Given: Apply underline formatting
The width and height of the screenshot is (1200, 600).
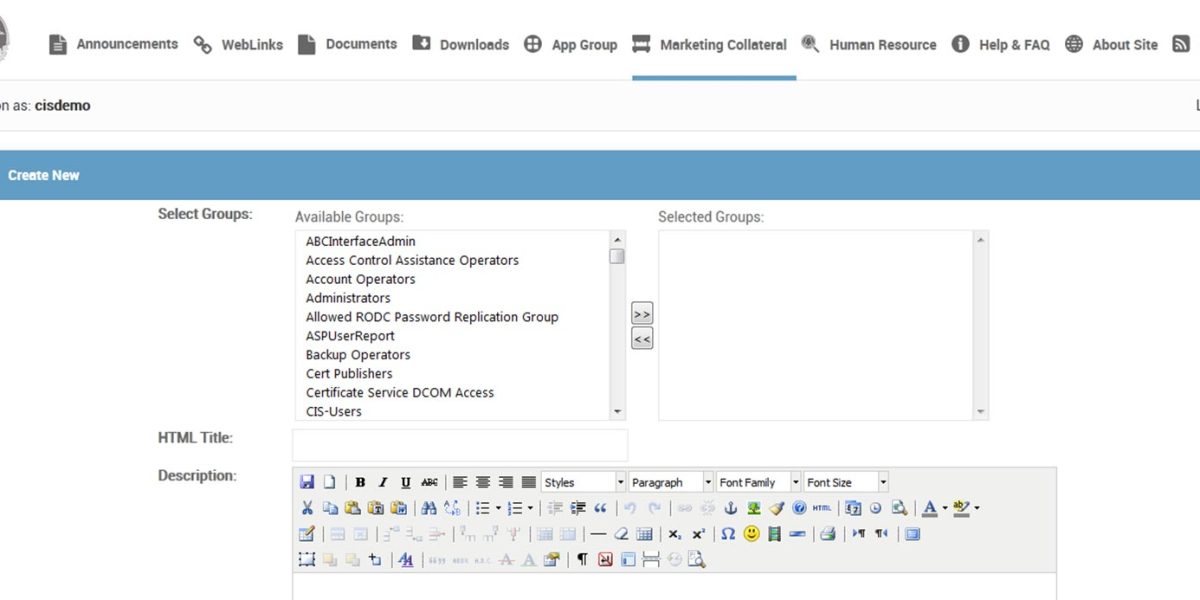Looking at the screenshot, I should tap(405, 481).
